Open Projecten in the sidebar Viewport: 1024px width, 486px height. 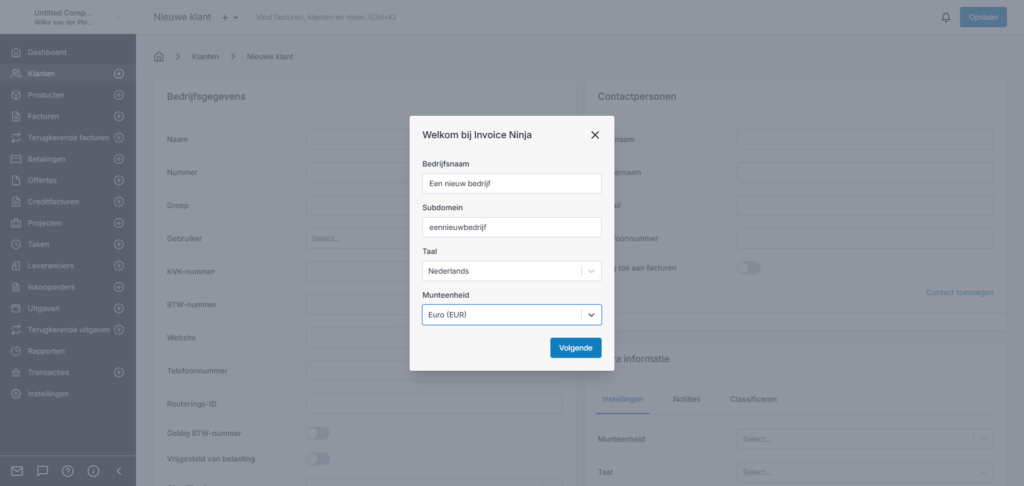44,223
